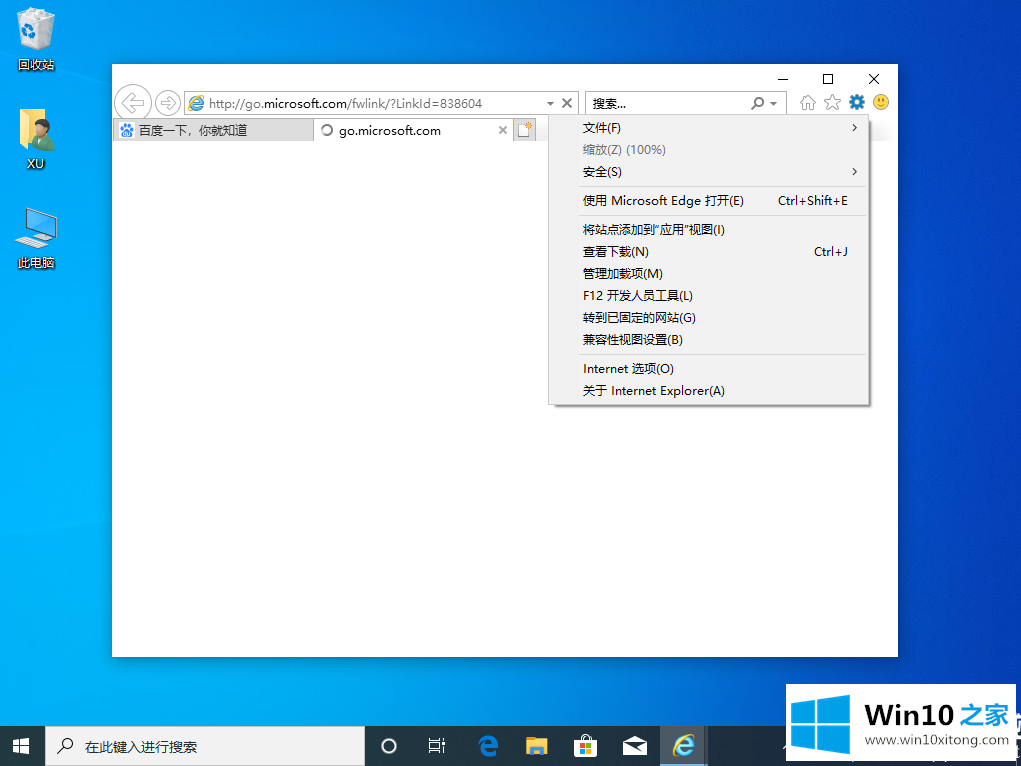Select 关于 Internet Explorer(A)
The image size is (1021, 766).
pyautogui.click(x=709, y=391)
